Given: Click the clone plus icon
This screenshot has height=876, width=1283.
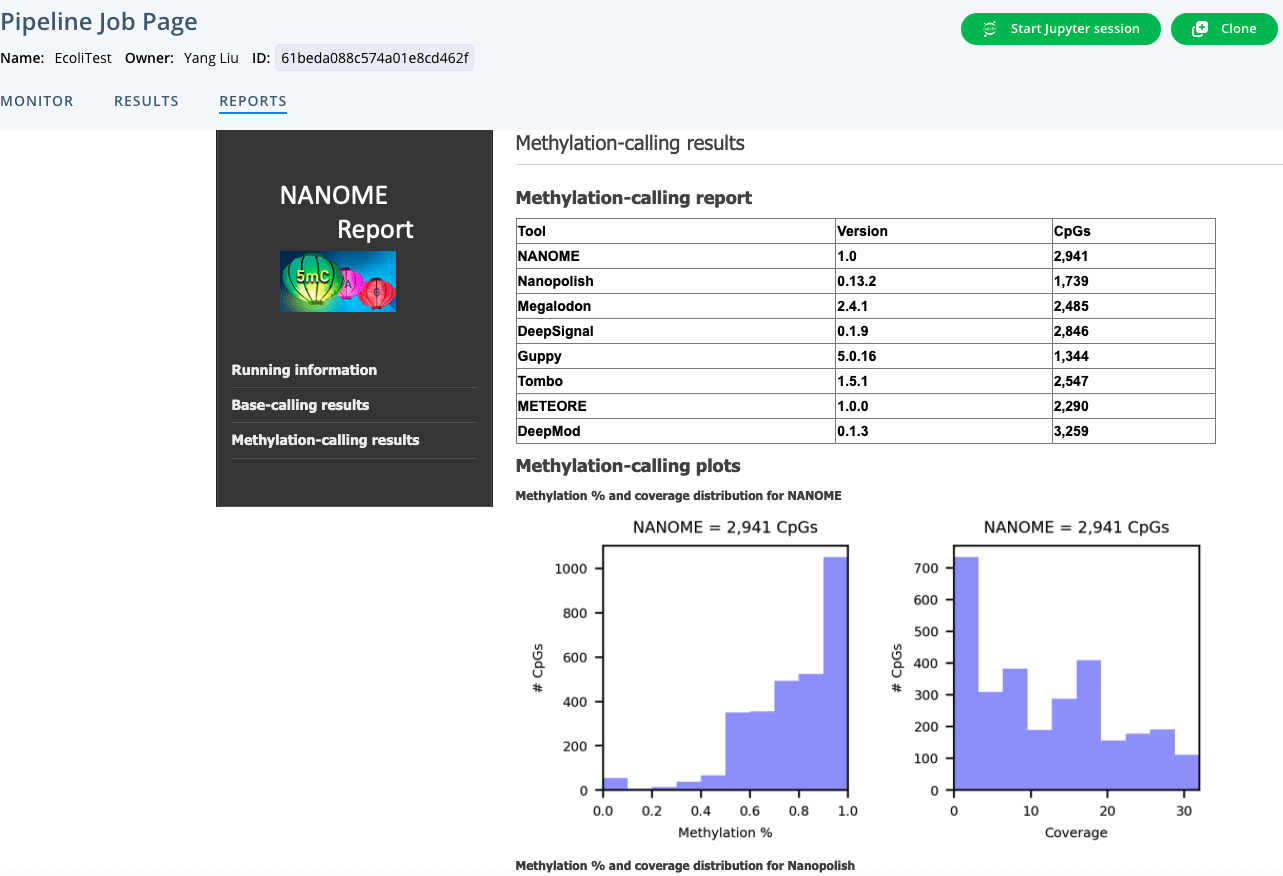Looking at the screenshot, I should pos(1200,29).
